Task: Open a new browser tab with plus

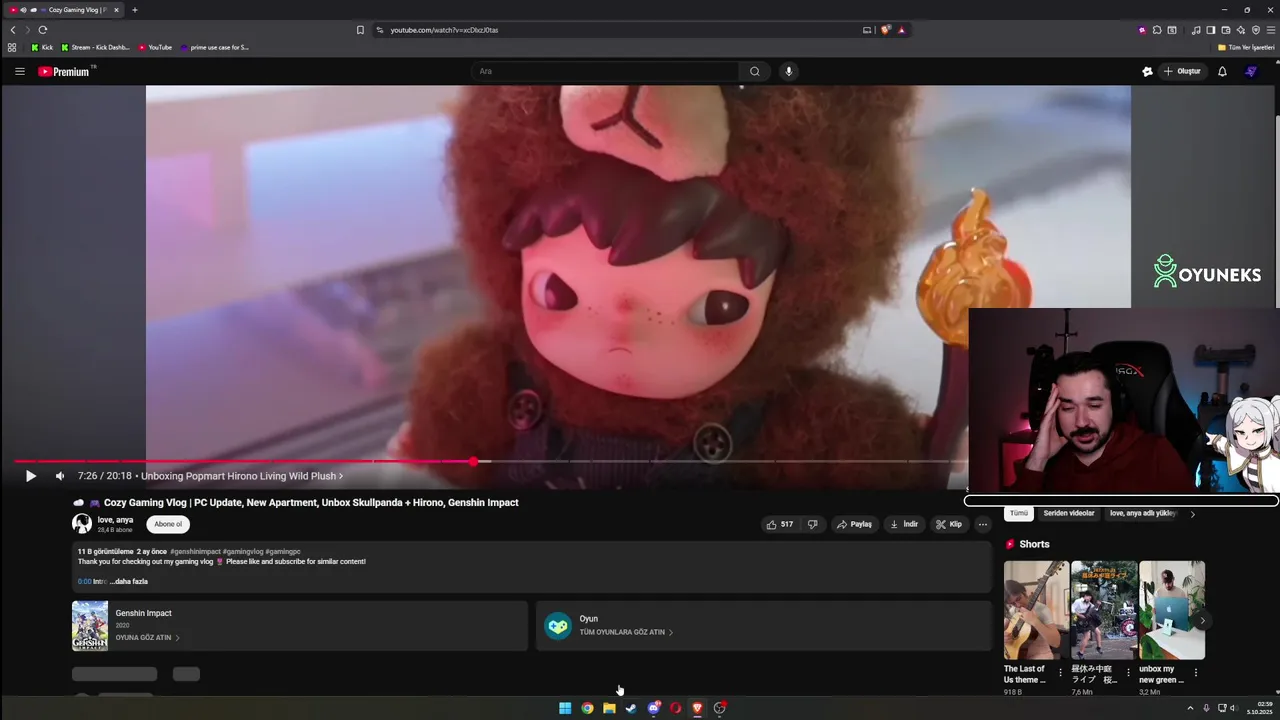Action: click(x=135, y=10)
